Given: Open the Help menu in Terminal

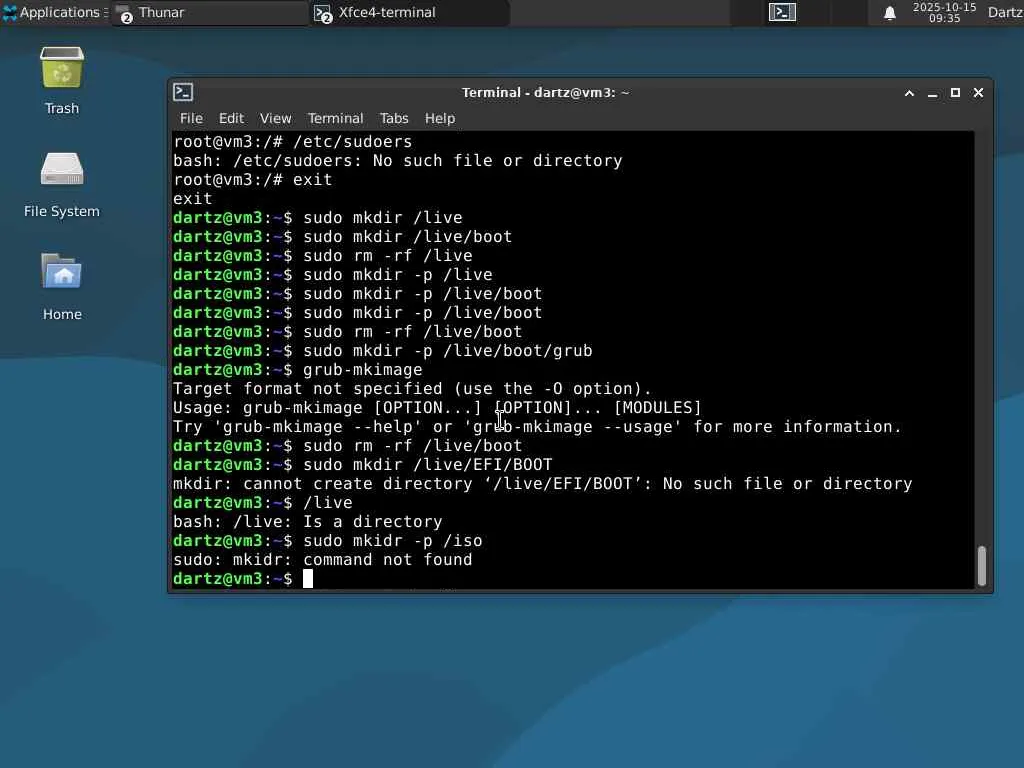Looking at the screenshot, I should click(x=440, y=118).
